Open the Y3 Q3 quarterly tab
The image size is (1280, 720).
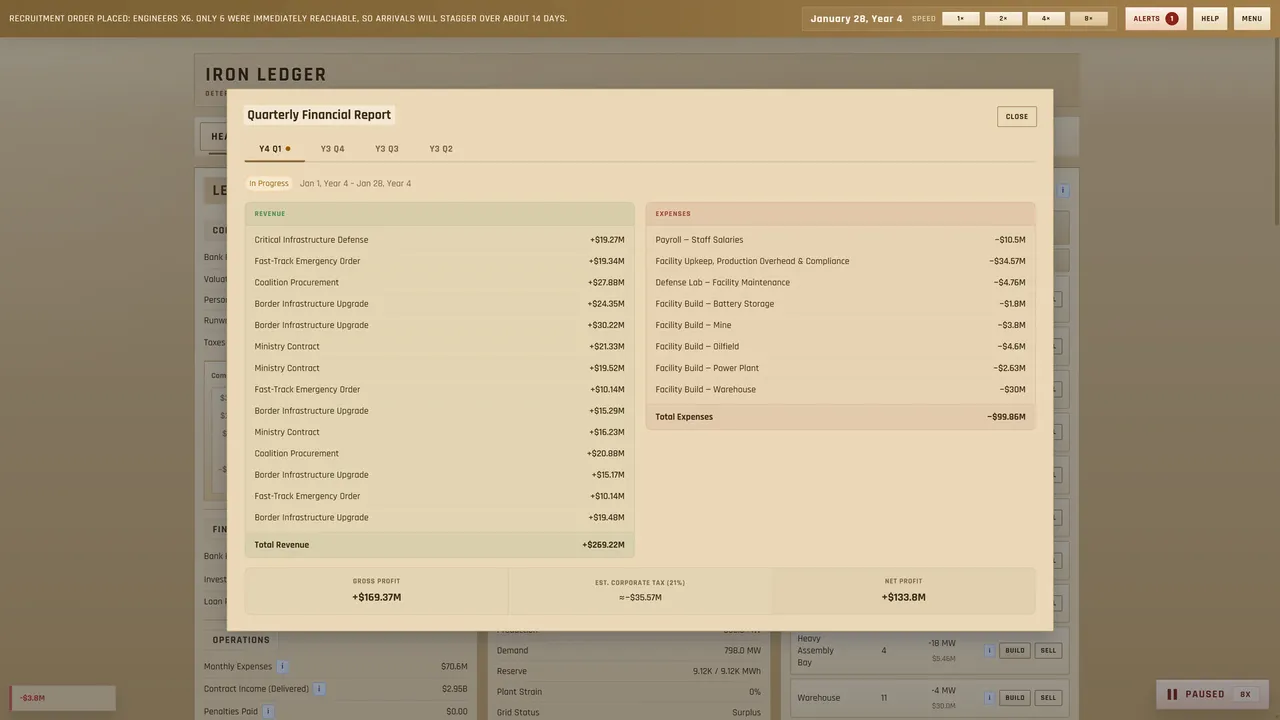pyautogui.click(x=387, y=149)
